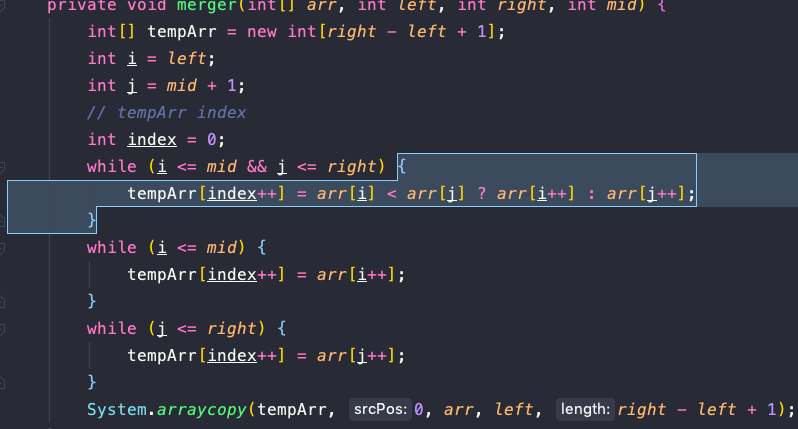
Task: Click the System class name
Action: [x=117, y=410]
